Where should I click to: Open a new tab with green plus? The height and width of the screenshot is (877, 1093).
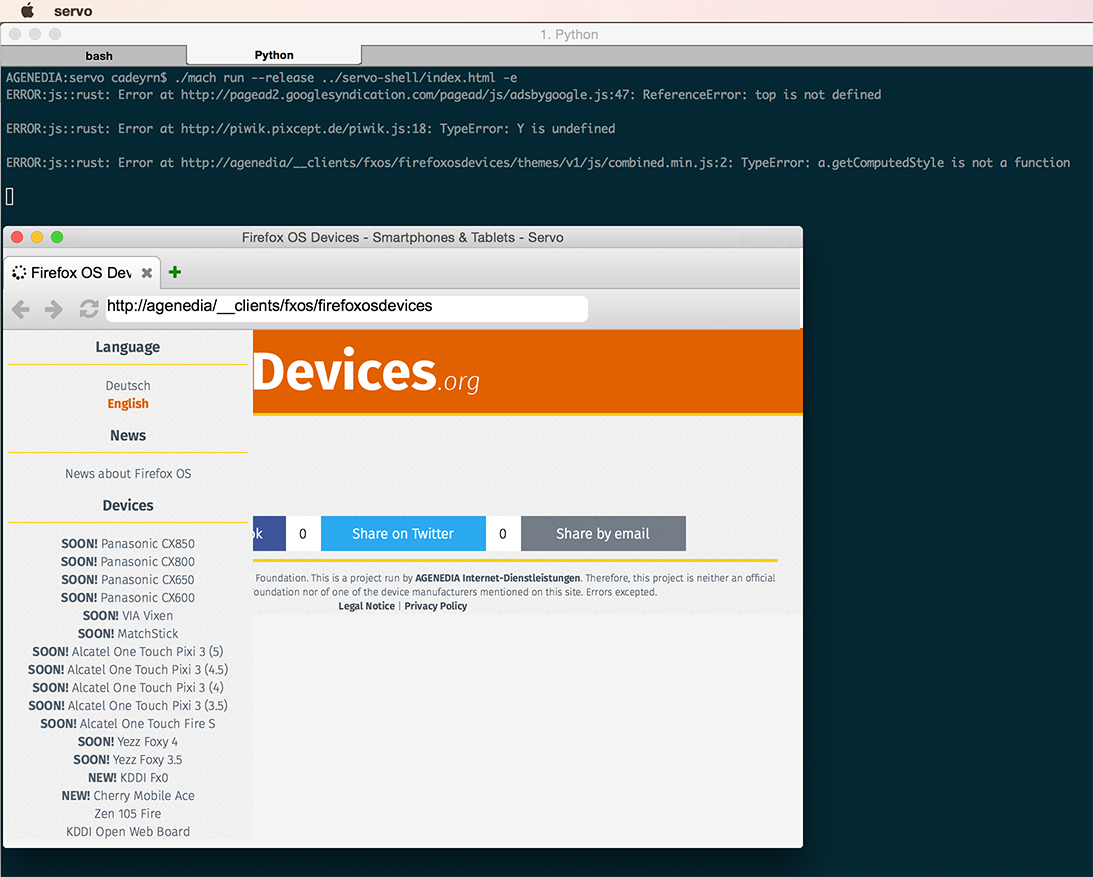coord(175,272)
